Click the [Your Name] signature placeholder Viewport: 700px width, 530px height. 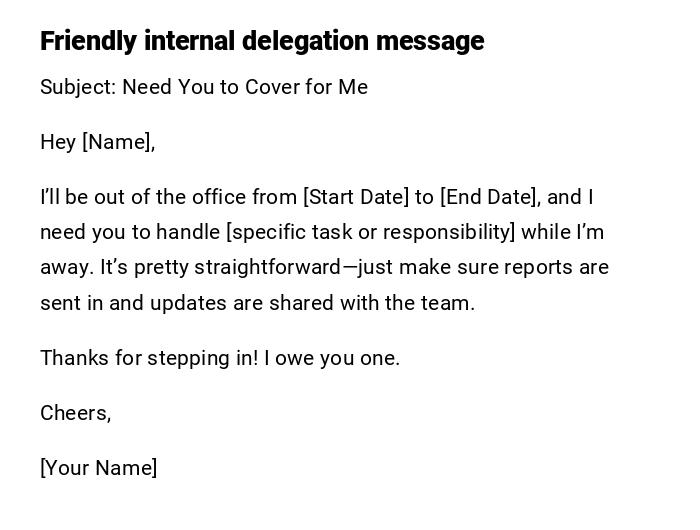tap(98, 468)
